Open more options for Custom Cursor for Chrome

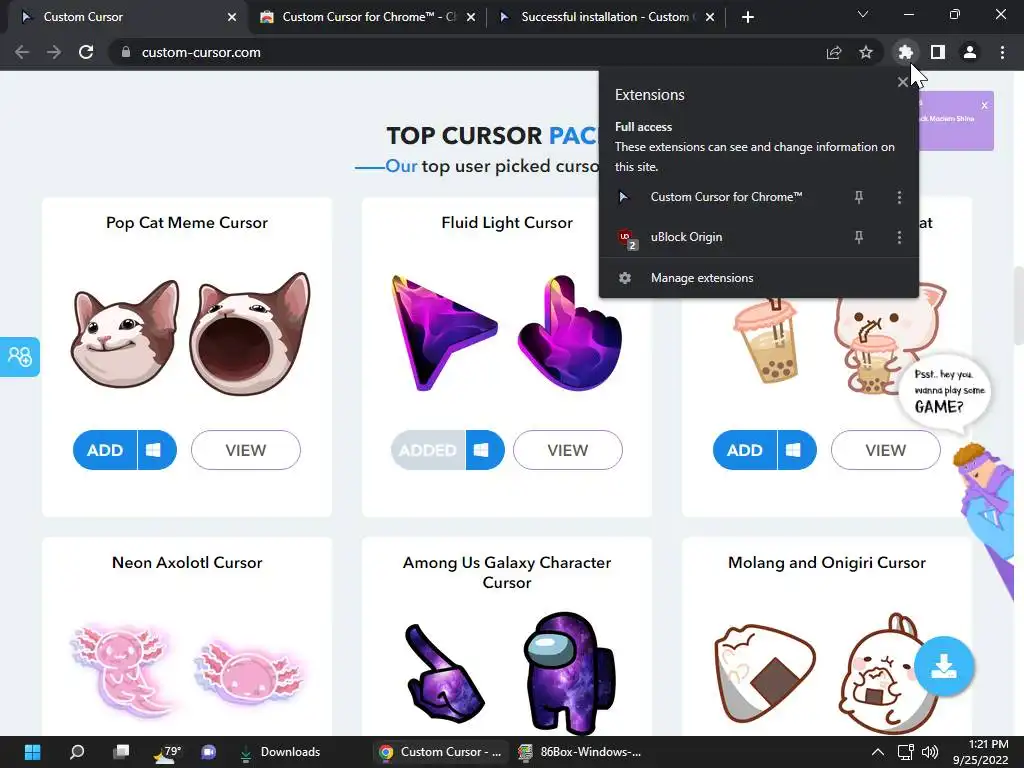899,197
